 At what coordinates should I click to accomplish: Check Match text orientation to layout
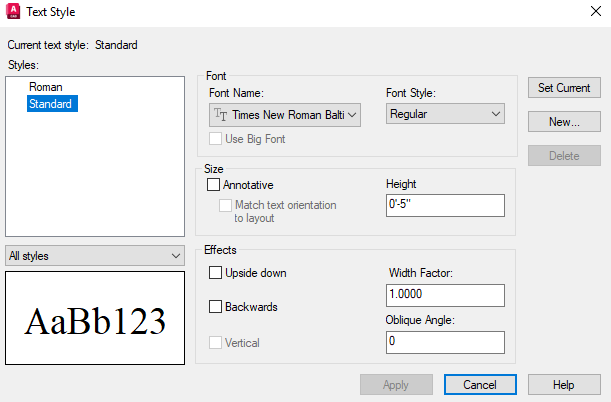225,205
